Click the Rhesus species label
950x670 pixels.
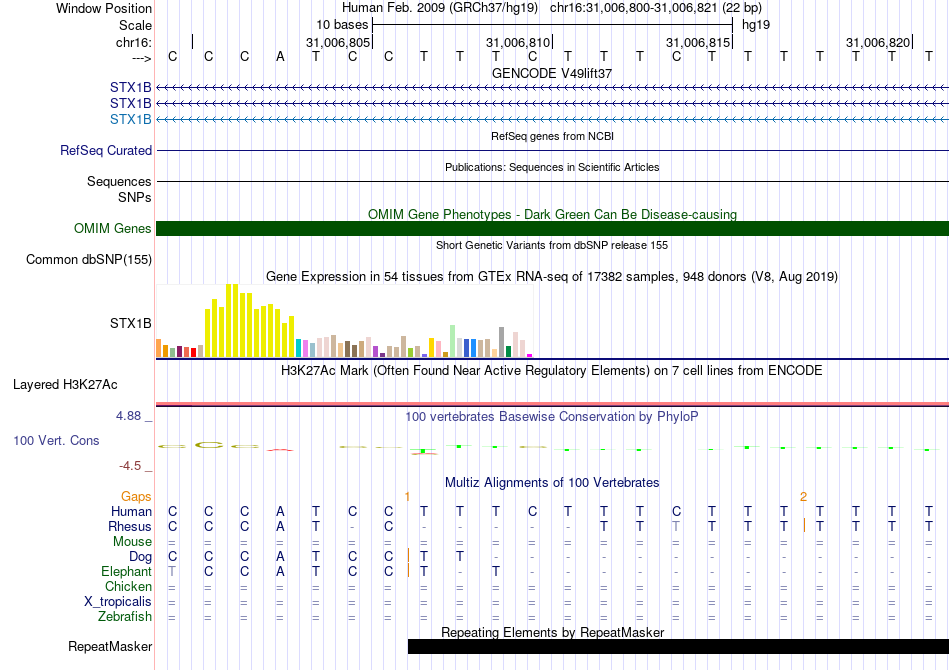click(130, 526)
